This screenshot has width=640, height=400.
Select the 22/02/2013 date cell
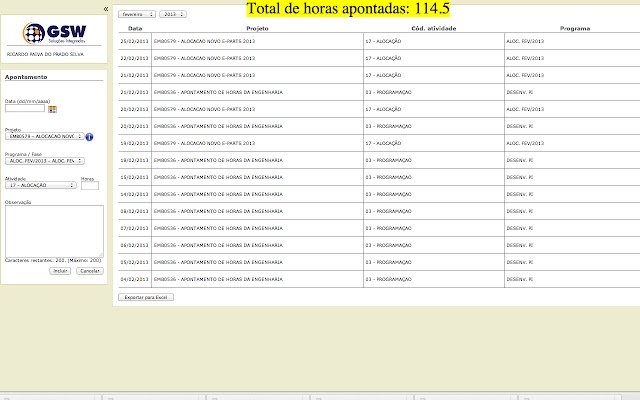click(135, 58)
